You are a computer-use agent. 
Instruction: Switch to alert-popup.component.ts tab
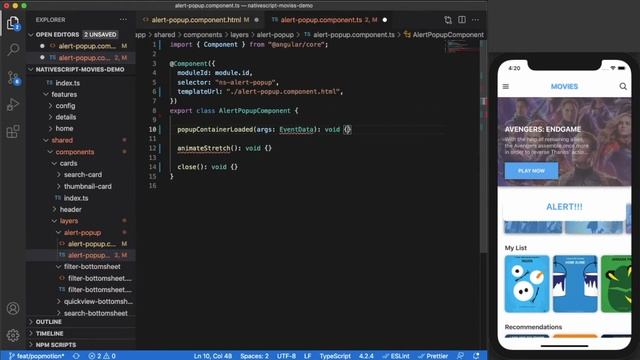(321, 20)
